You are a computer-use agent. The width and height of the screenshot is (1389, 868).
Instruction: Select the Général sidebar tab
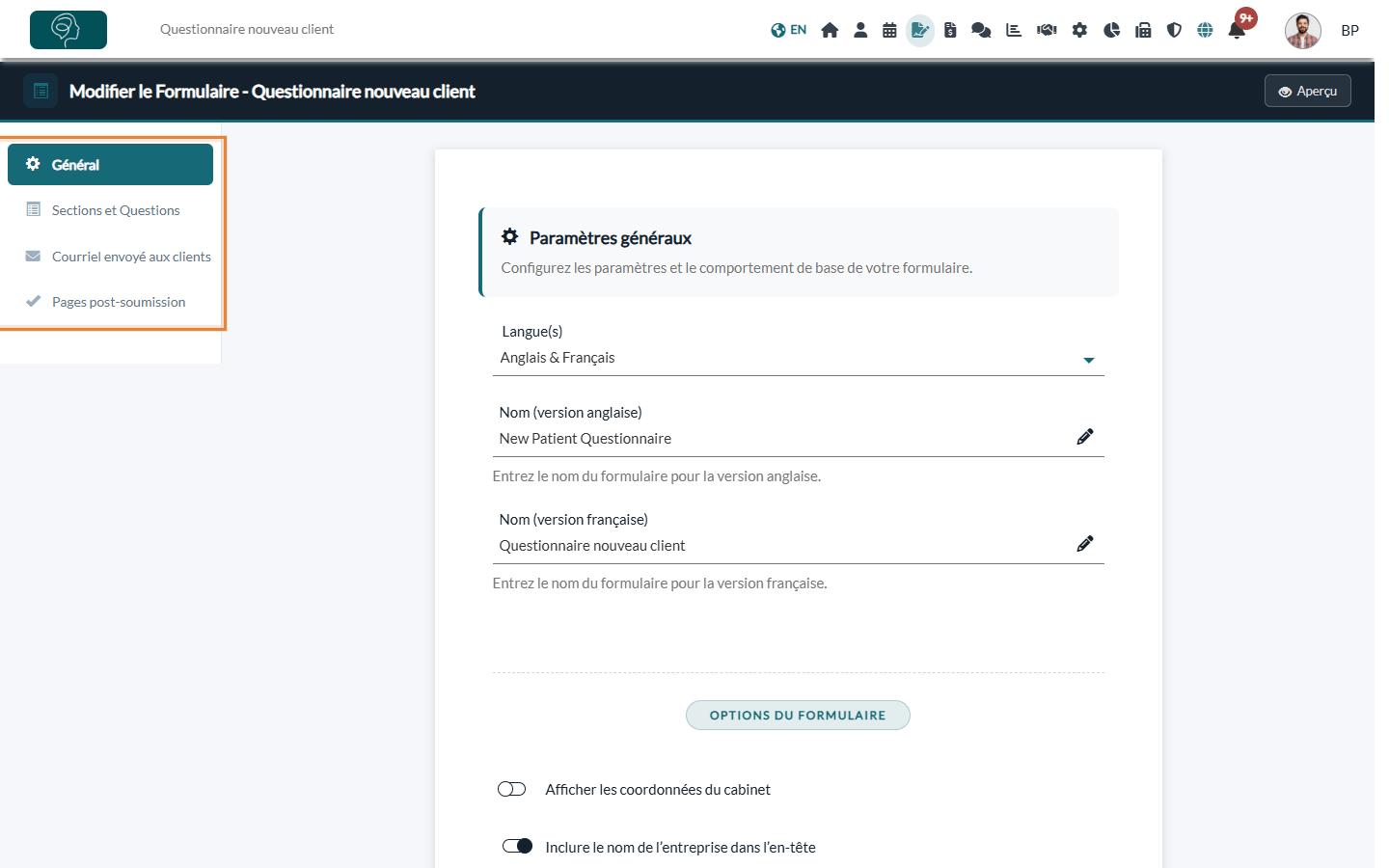pyautogui.click(x=110, y=165)
